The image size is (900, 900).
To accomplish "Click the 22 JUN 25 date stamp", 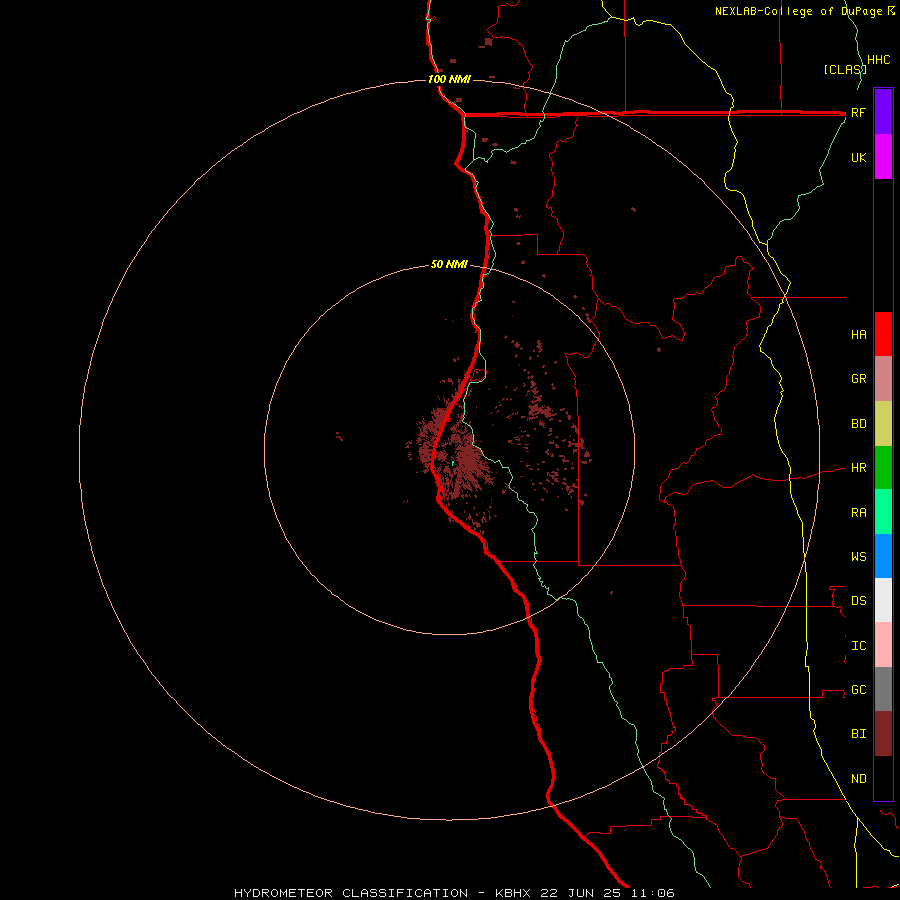I will click(581, 893).
